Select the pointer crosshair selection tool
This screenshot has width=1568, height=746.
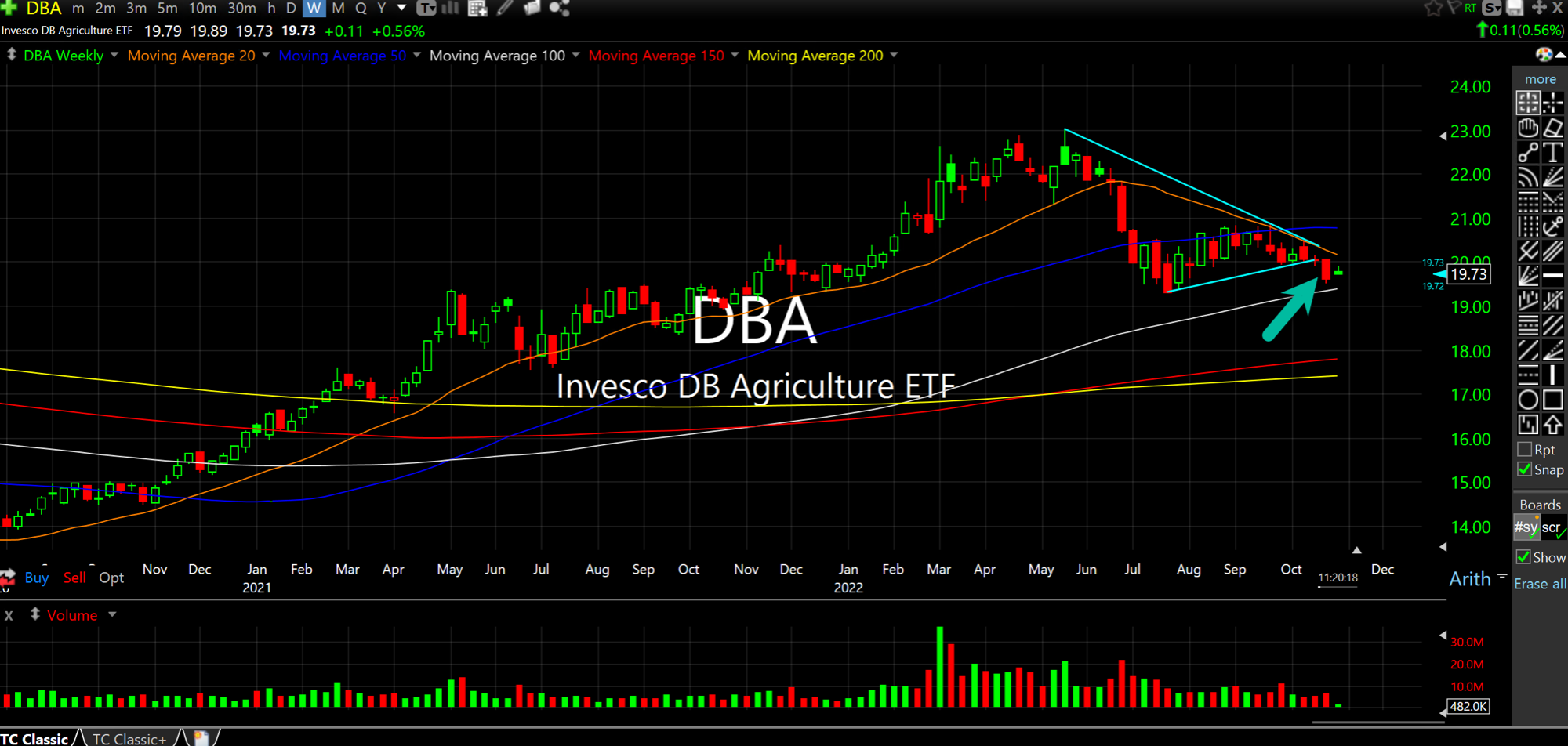(1528, 103)
